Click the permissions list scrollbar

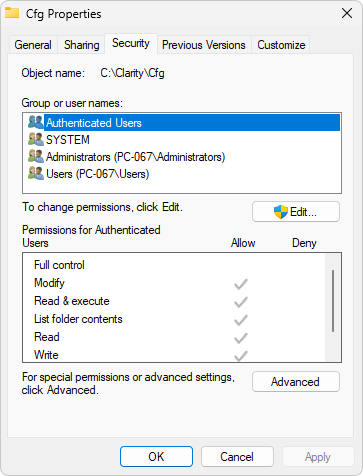coord(333,301)
